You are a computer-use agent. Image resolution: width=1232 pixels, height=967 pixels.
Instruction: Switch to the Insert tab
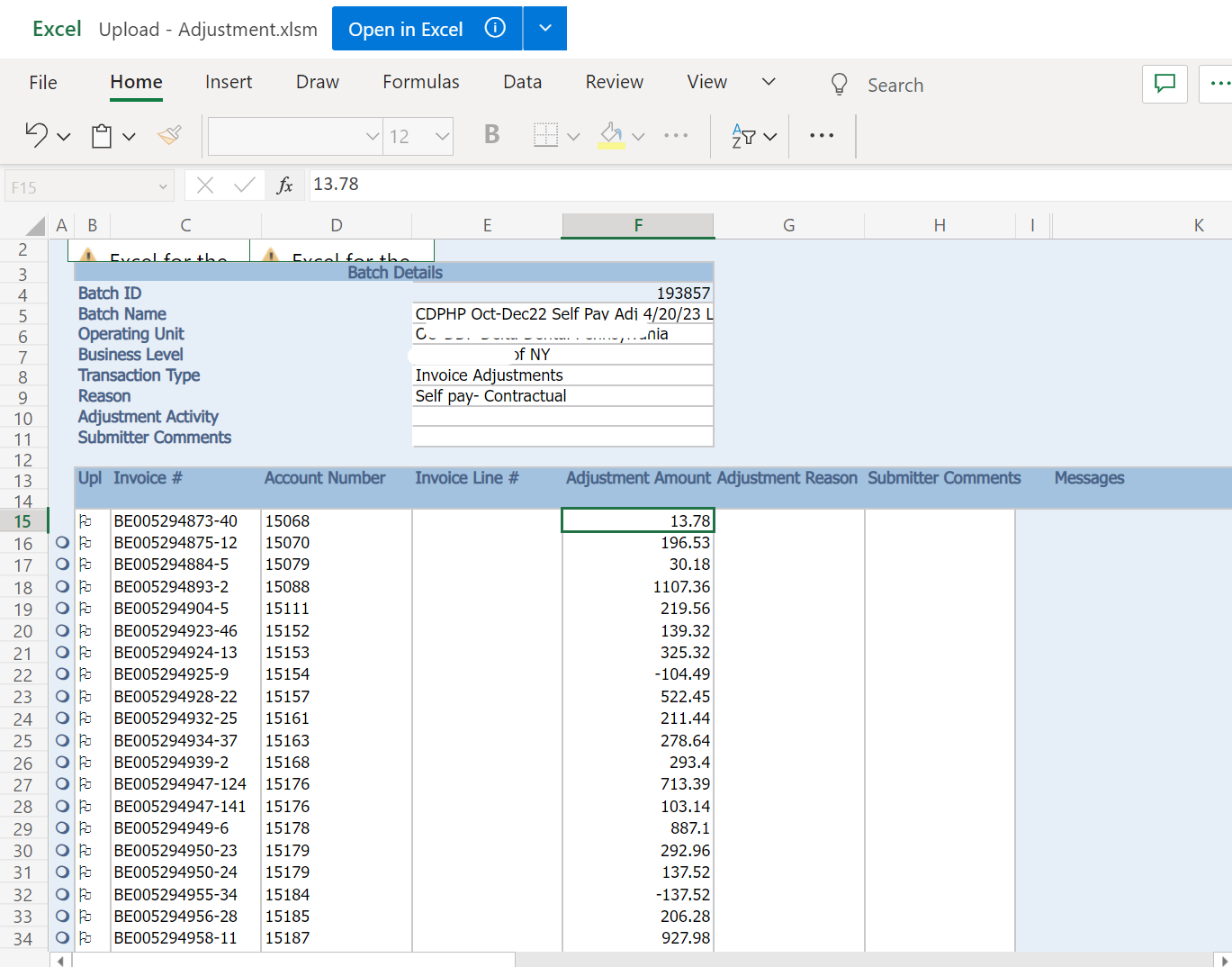[x=229, y=82]
